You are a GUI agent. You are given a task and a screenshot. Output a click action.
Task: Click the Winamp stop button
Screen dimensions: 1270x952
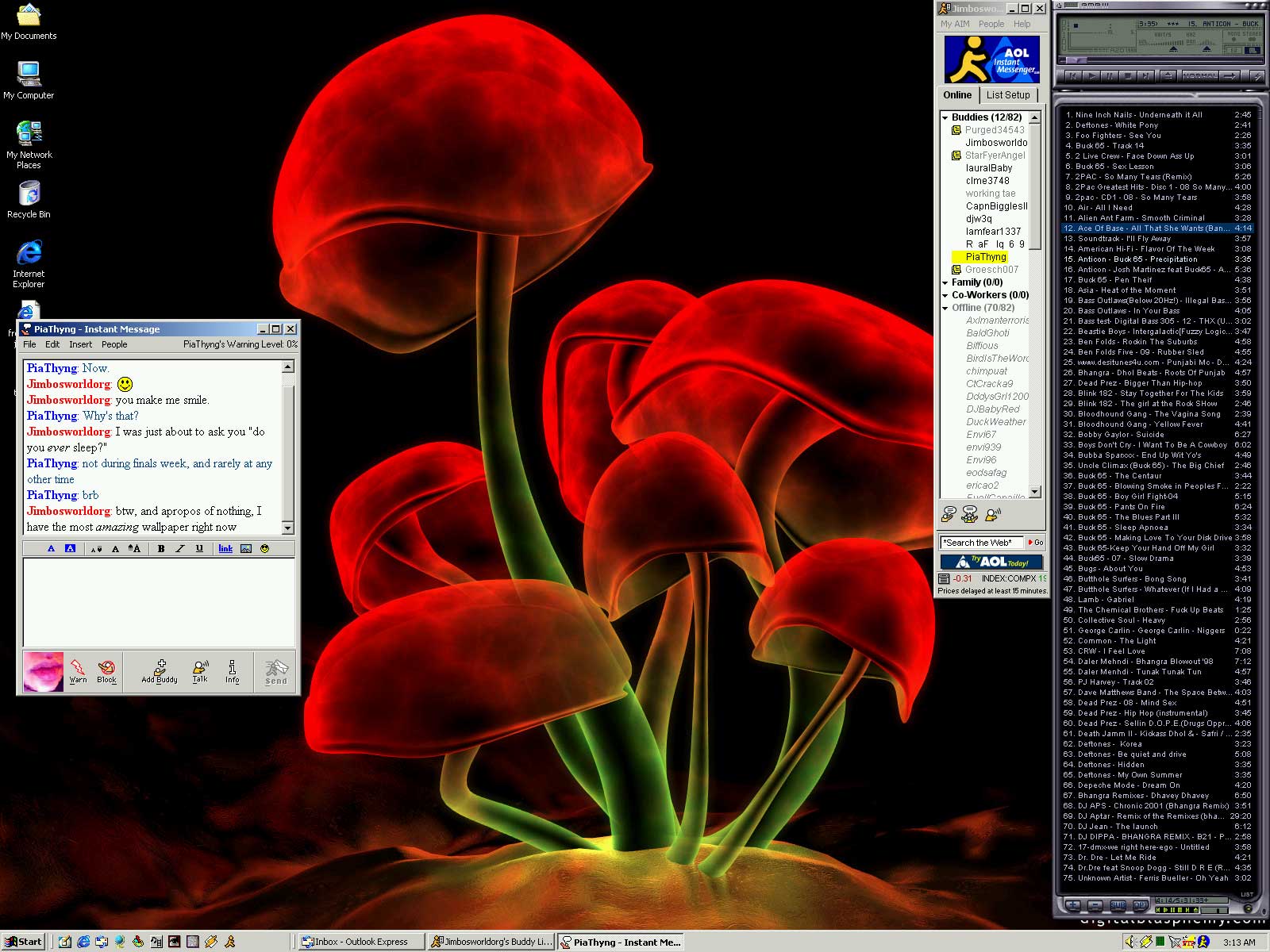click(1127, 76)
